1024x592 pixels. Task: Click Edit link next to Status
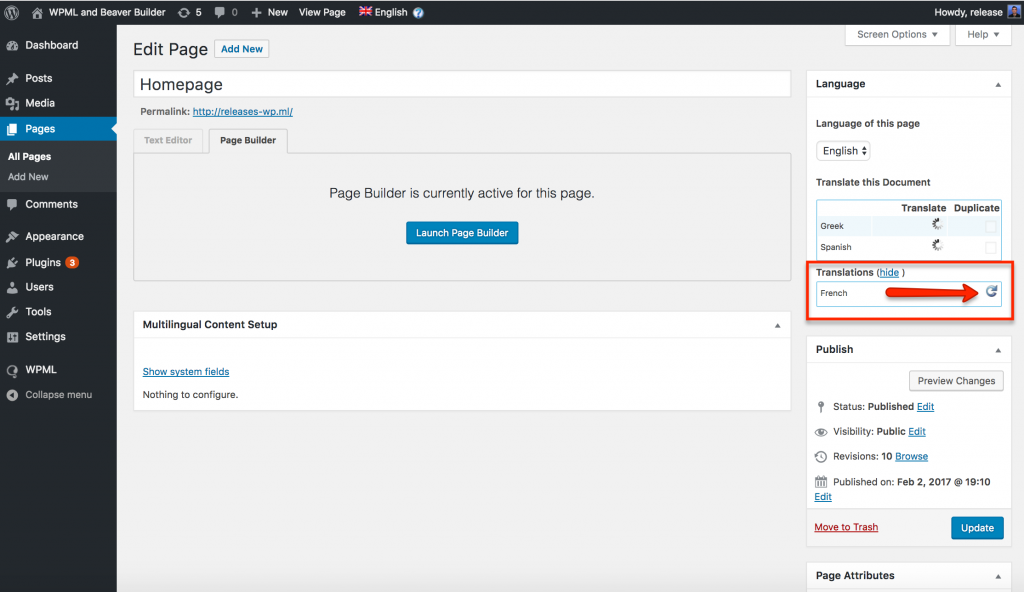[925, 407]
